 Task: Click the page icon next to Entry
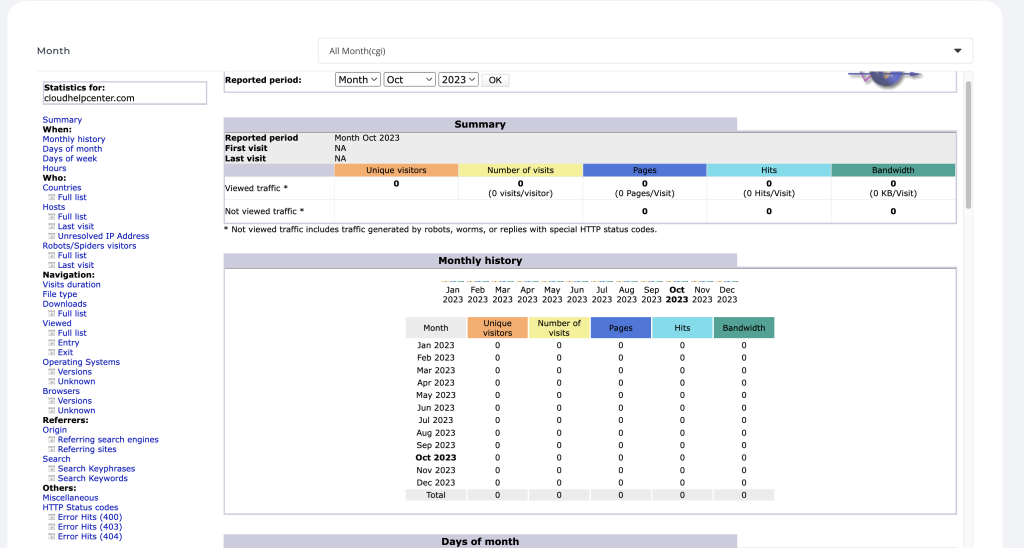(51, 343)
